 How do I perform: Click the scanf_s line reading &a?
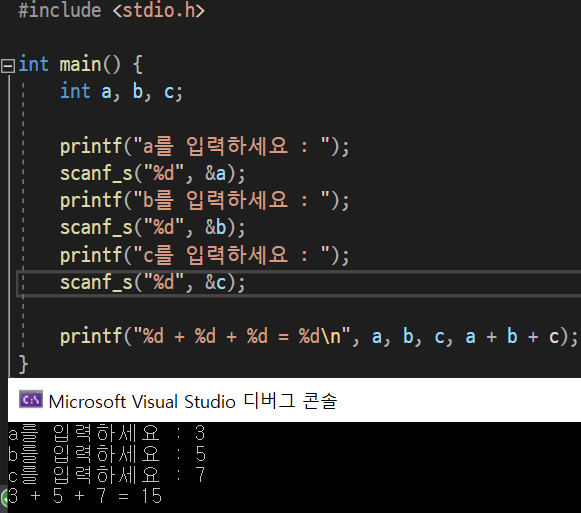[153, 173]
